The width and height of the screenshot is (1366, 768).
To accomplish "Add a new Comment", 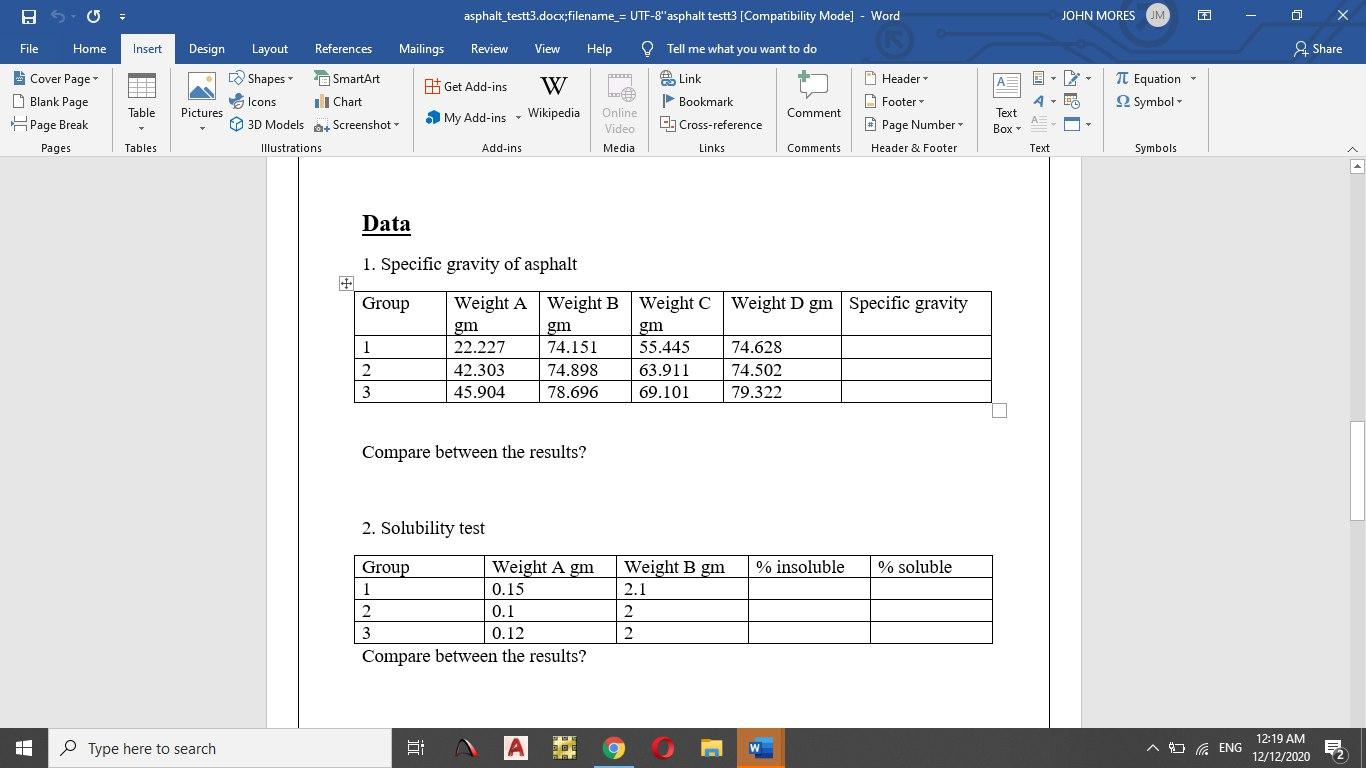I will tap(814, 96).
